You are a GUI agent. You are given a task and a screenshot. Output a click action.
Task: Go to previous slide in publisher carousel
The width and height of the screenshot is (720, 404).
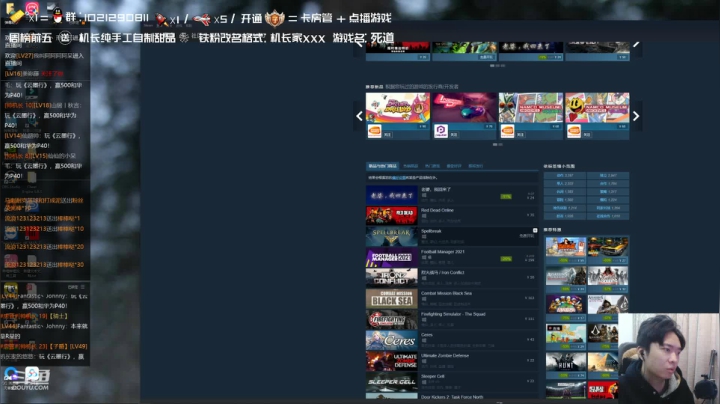(x=359, y=116)
